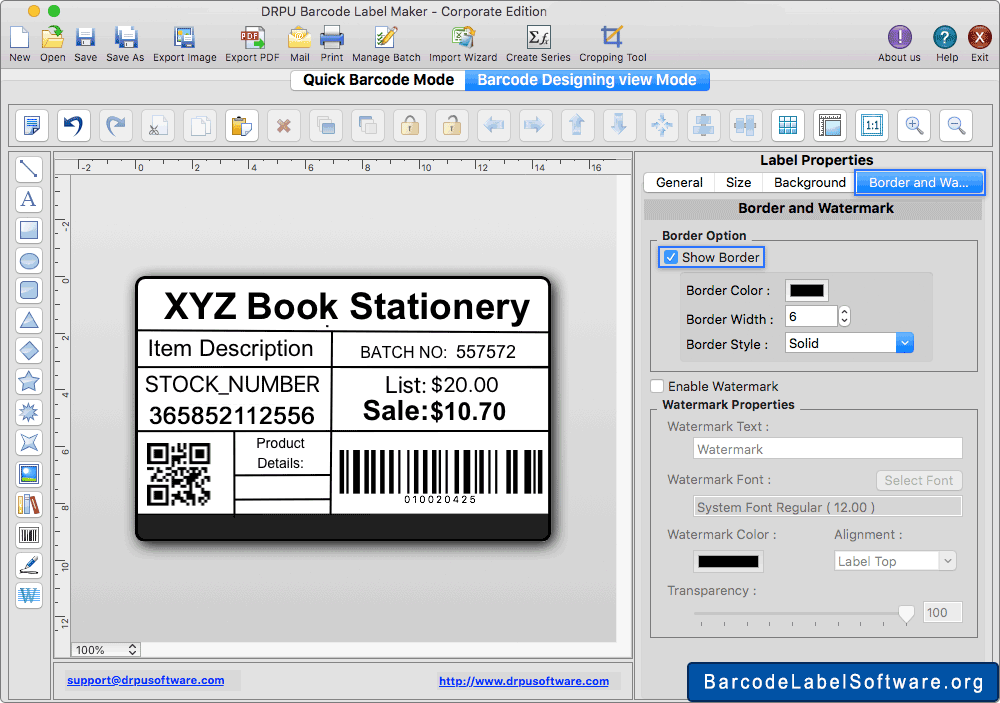Select the Rectangle tool
1000x703 pixels.
pyautogui.click(x=29, y=230)
